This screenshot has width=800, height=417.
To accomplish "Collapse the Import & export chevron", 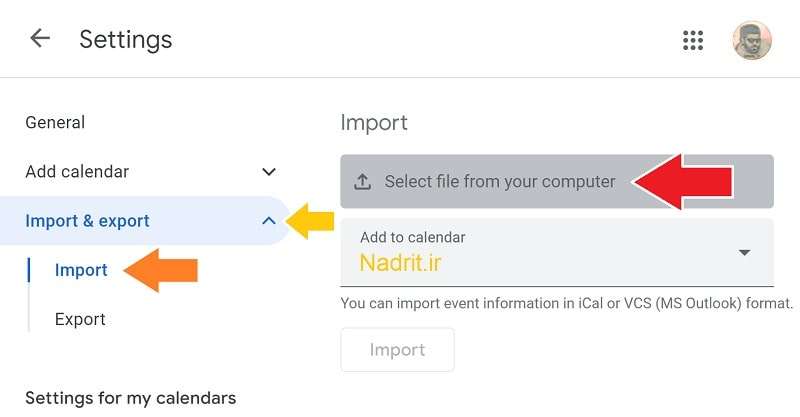I will pos(269,221).
